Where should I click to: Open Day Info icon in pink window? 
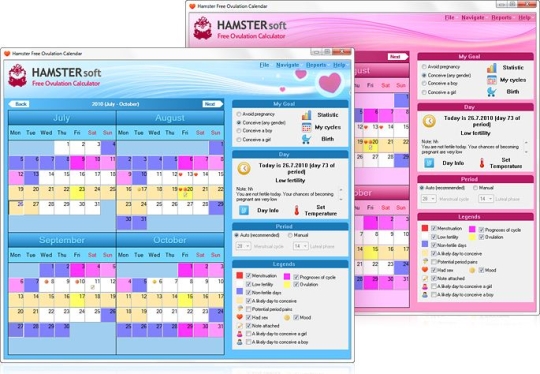[x=429, y=163]
